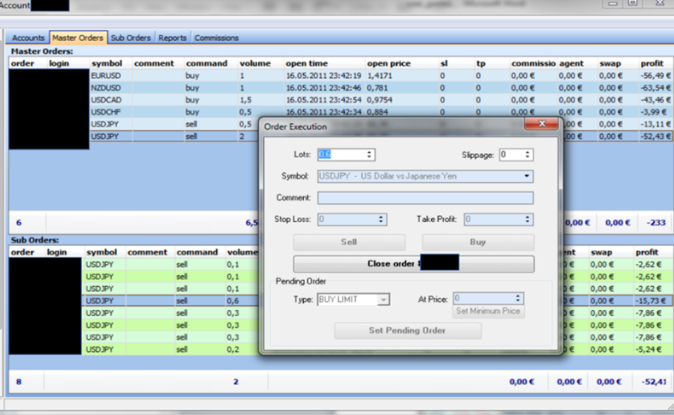Click the Buy button
Viewport: 674px width, 415px height.
pos(477,242)
